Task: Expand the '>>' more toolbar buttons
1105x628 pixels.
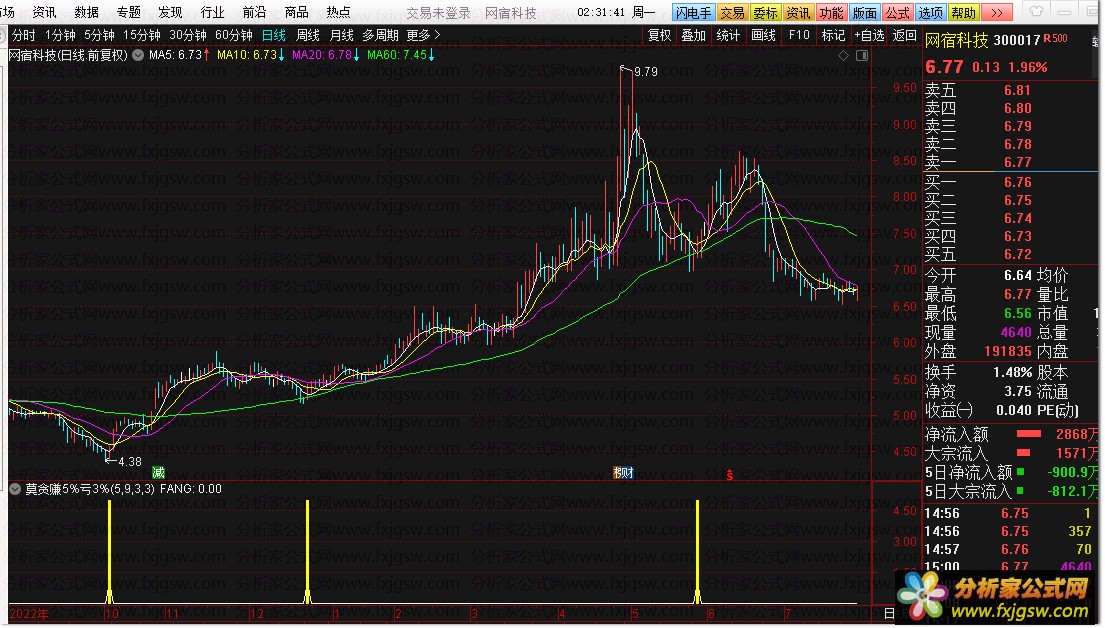Action: 996,13
